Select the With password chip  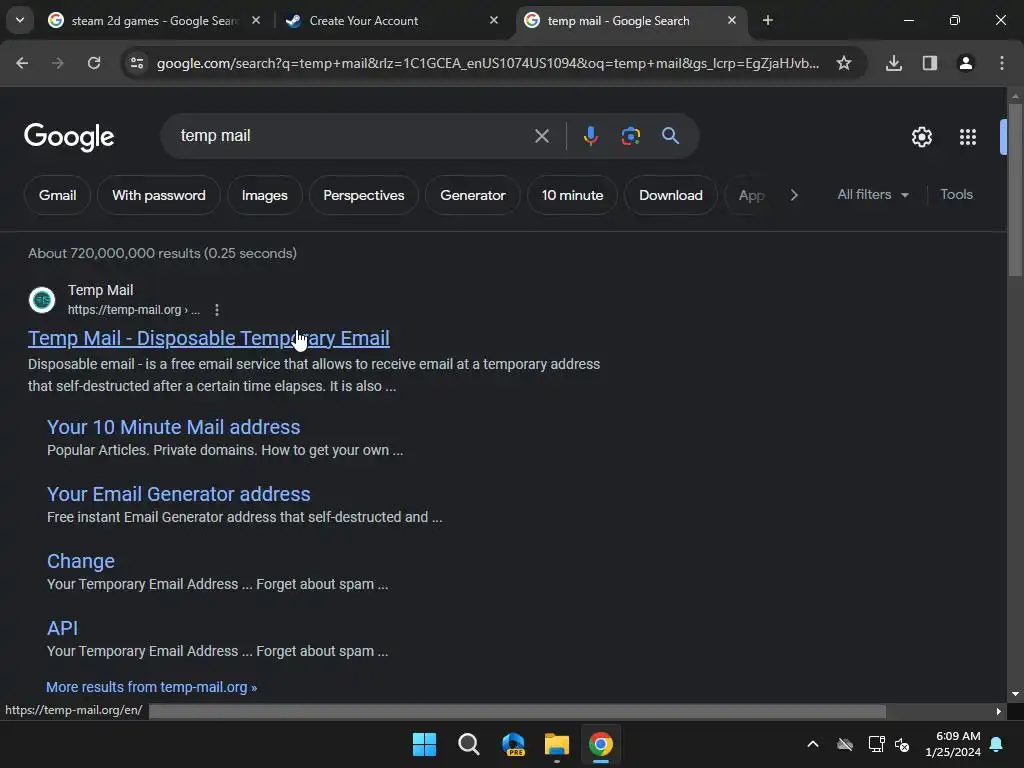(159, 195)
